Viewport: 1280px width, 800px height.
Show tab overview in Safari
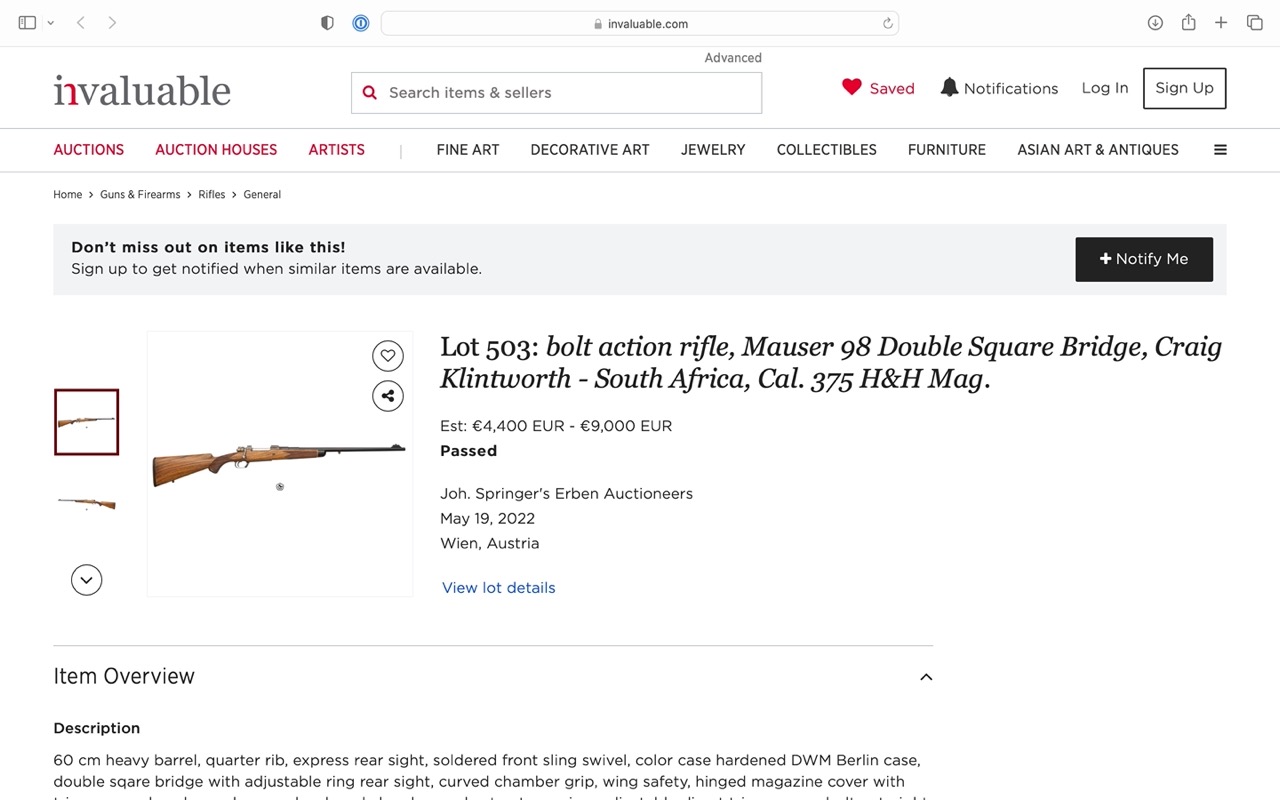1254,23
